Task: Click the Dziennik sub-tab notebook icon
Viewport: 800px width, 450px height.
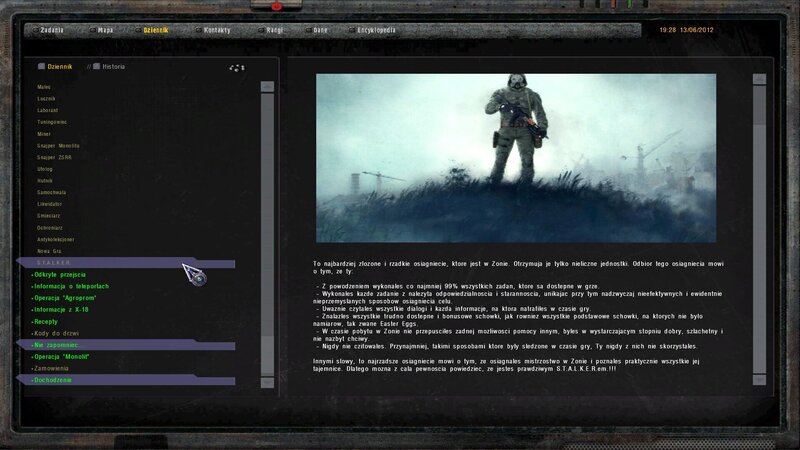Action: (41, 66)
